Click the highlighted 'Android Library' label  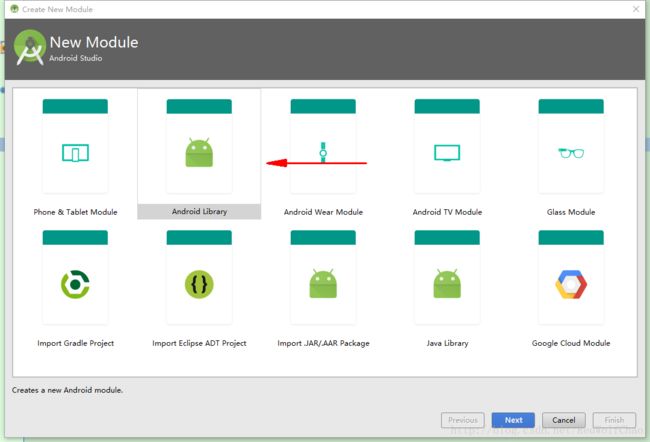(x=199, y=211)
